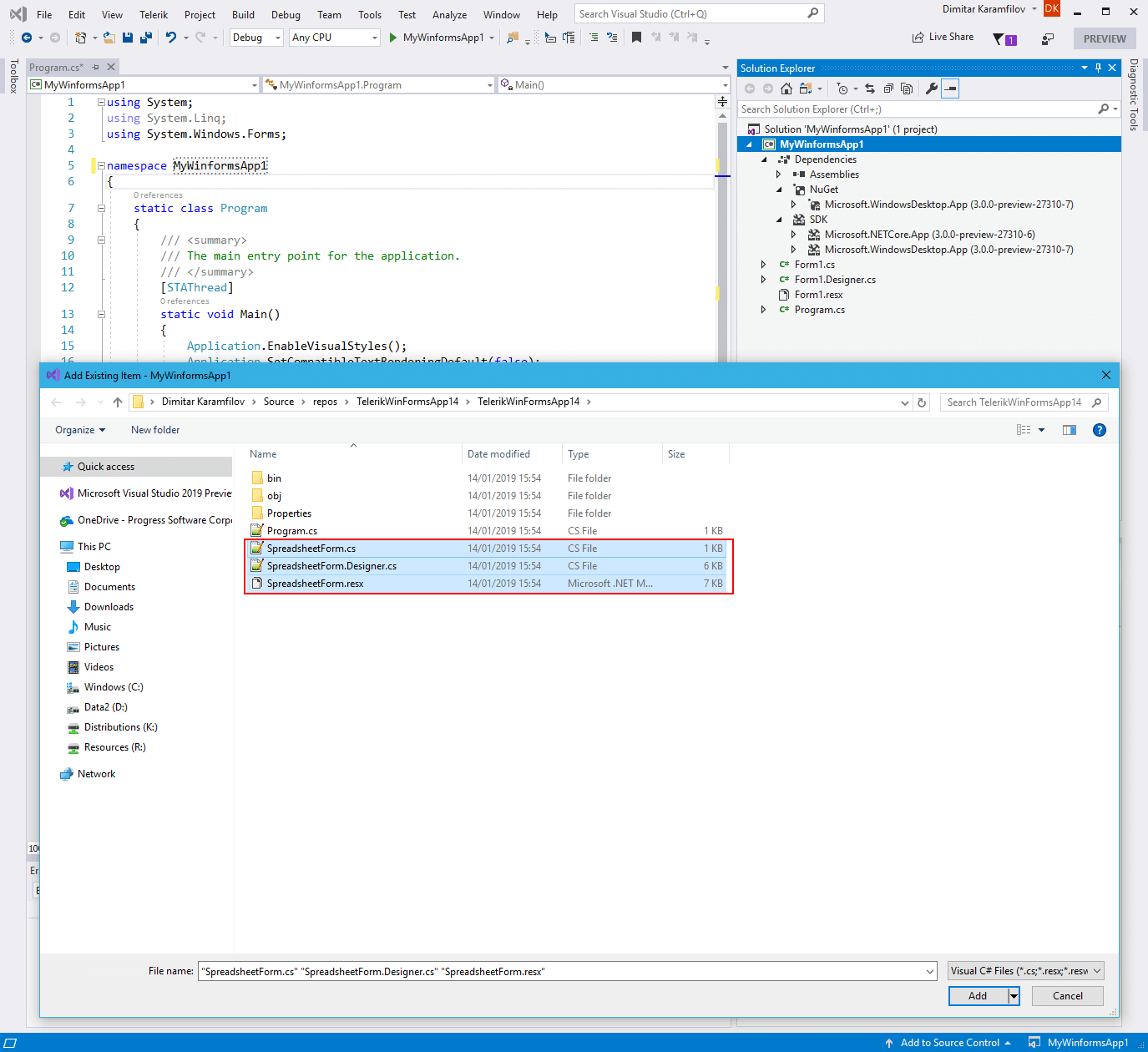The width and height of the screenshot is (1148, 1052).
Task: Collapse the SDK node
Action: (779, 220)
